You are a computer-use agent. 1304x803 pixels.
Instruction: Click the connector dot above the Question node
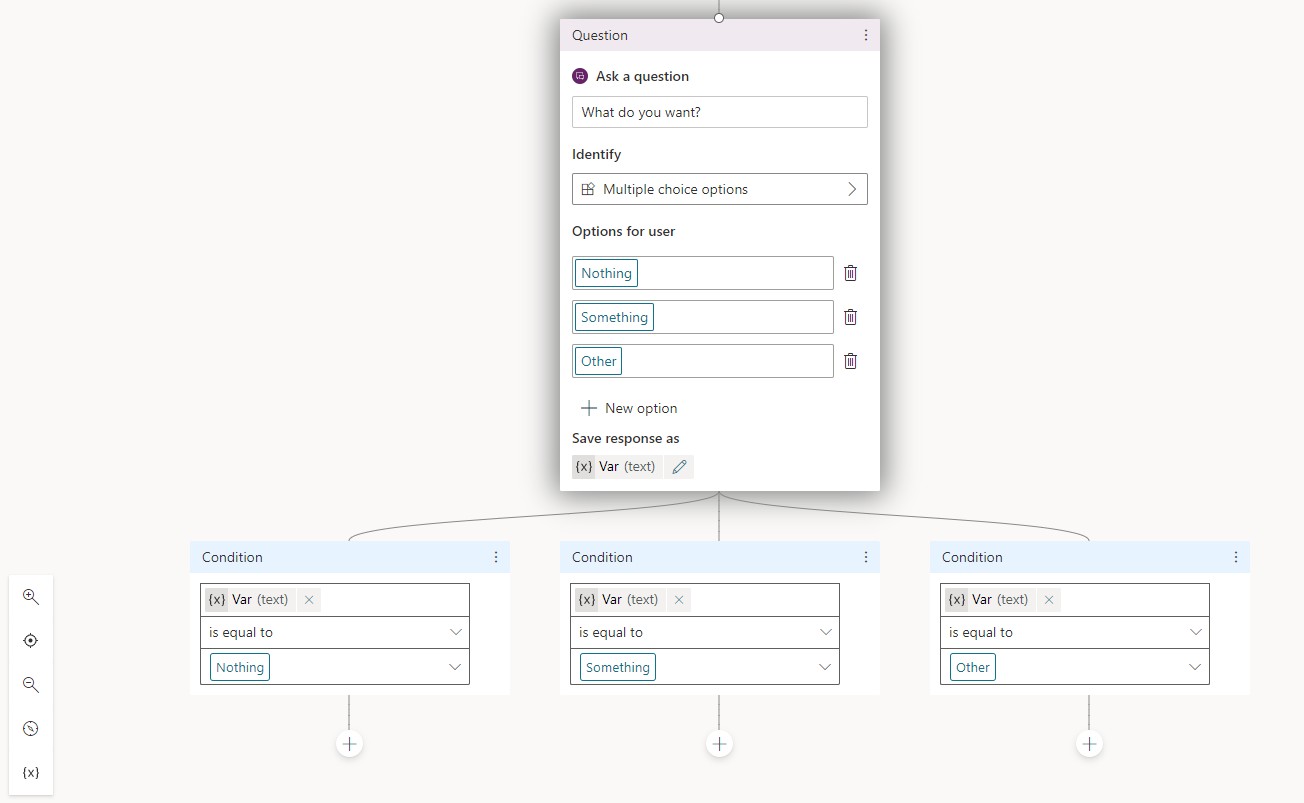pos(719,18)
